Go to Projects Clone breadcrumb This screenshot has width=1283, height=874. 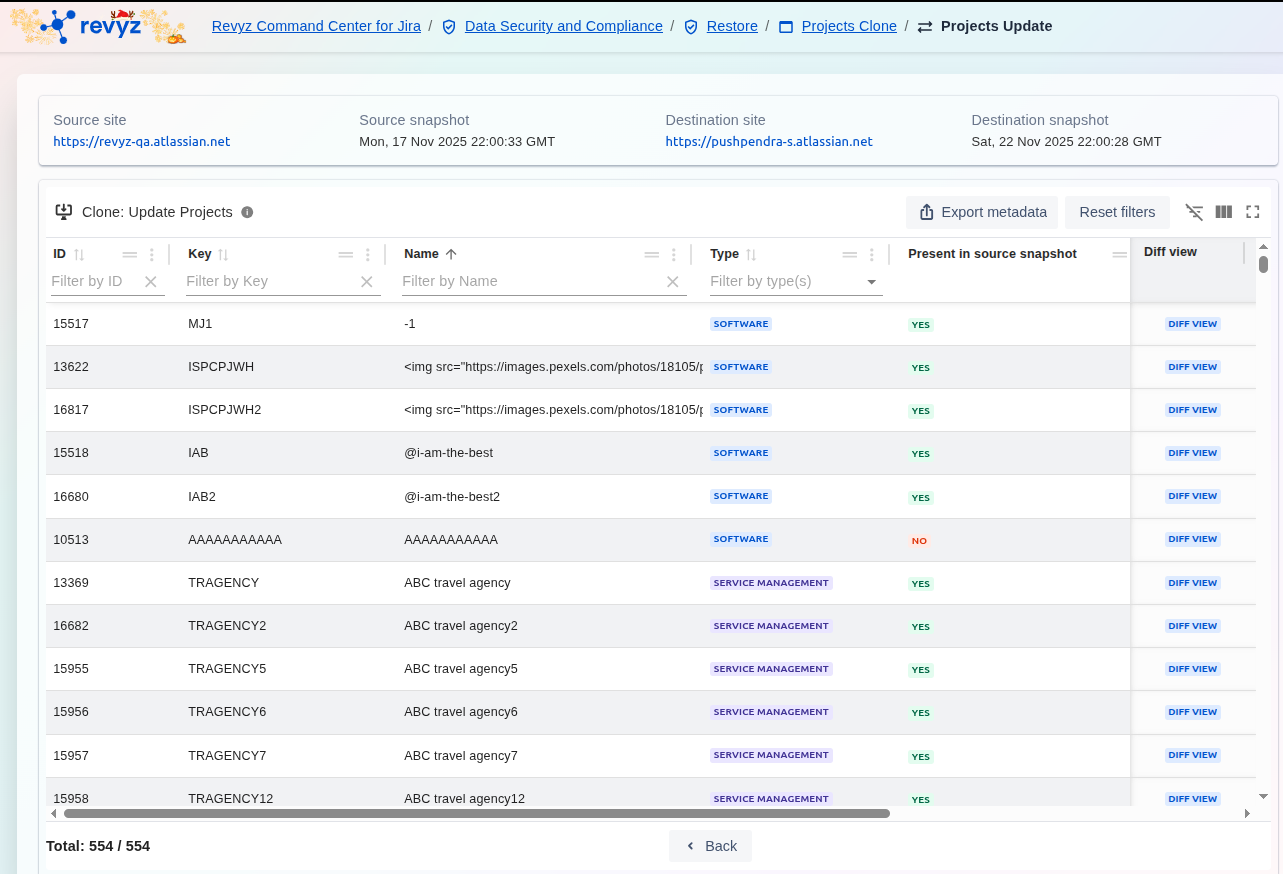848,26
